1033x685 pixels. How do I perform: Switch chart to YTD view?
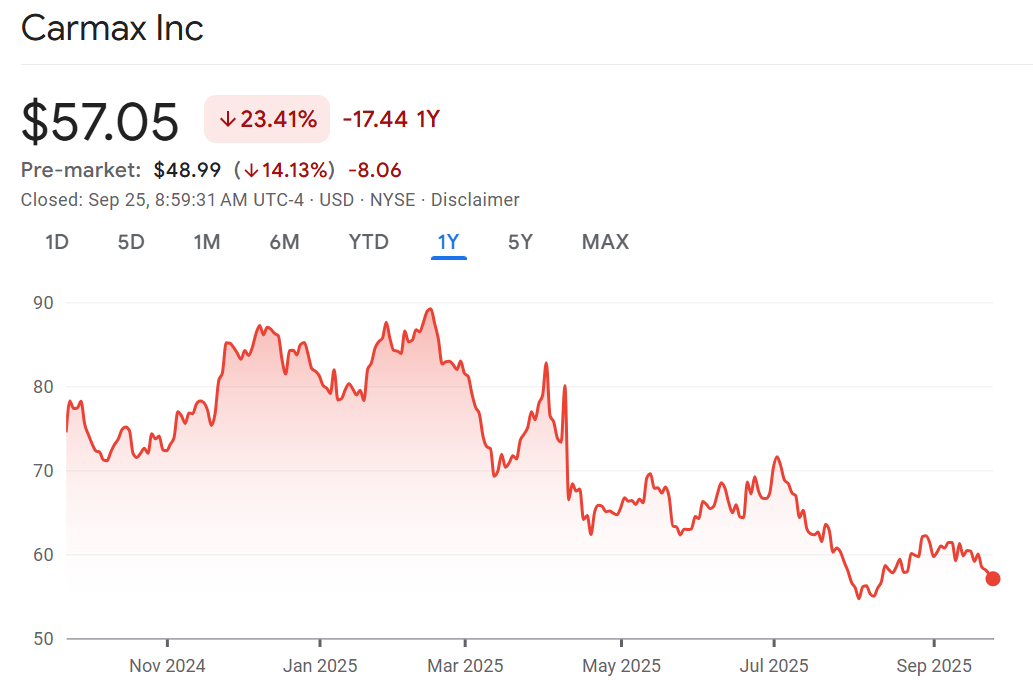pyautogui.click(x=368, y=242)
